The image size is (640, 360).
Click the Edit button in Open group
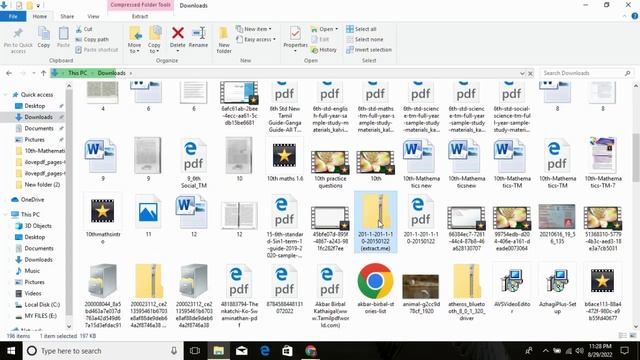(x=320, y=40)
